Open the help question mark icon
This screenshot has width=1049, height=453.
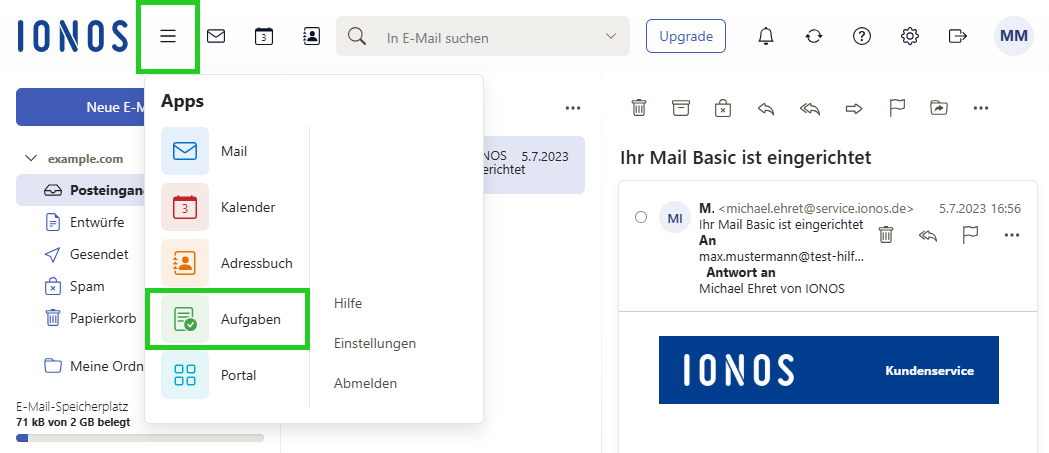(862, 37)
